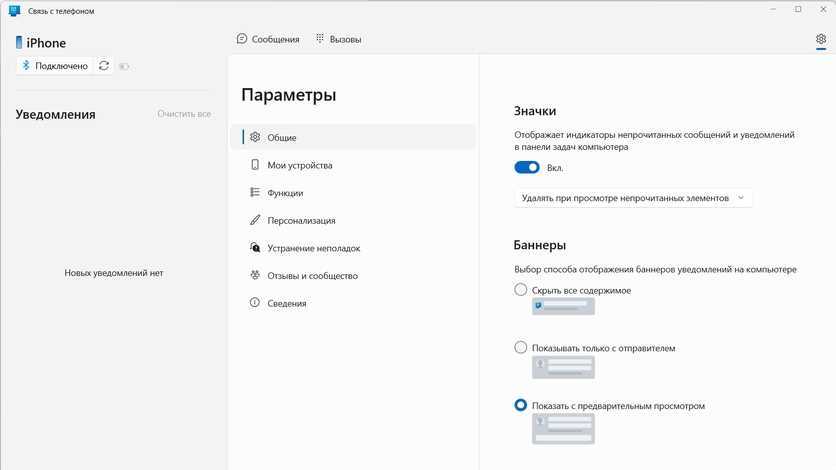
Task: Click the list icon beside Функции
Action: click(255, 193)
